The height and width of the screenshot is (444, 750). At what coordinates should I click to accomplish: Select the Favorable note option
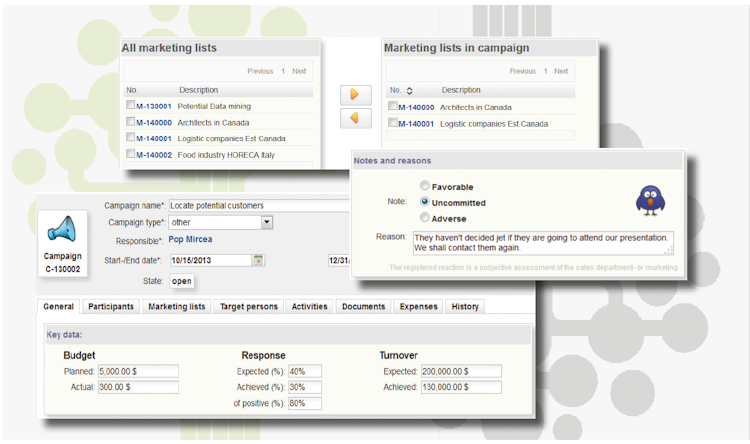click(x=426, y=186)
